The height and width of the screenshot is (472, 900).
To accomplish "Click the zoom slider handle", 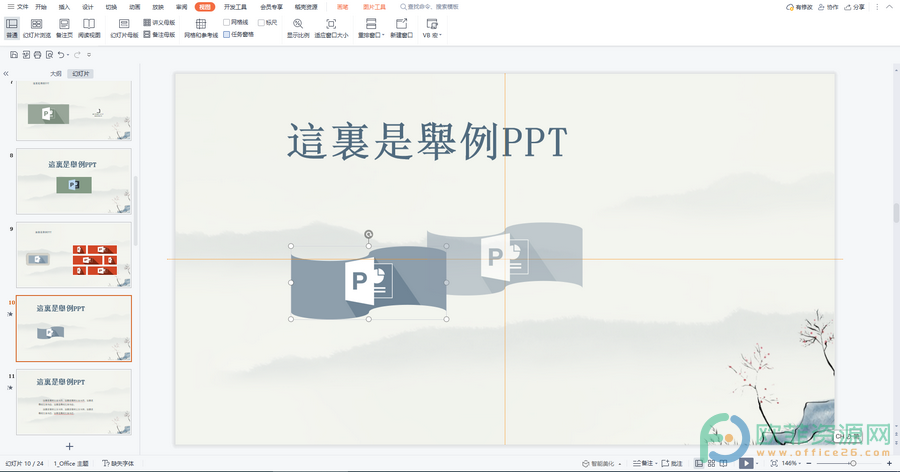I will tap(853, 463).
